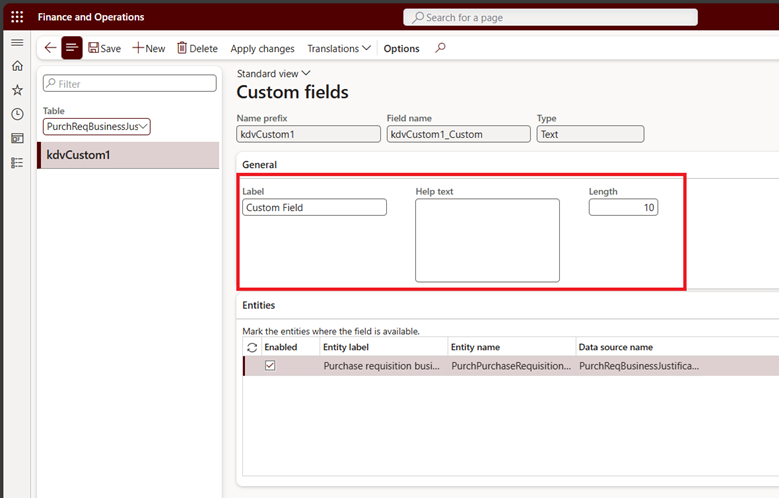Expand the Standard view selector

tap(273, 74)
